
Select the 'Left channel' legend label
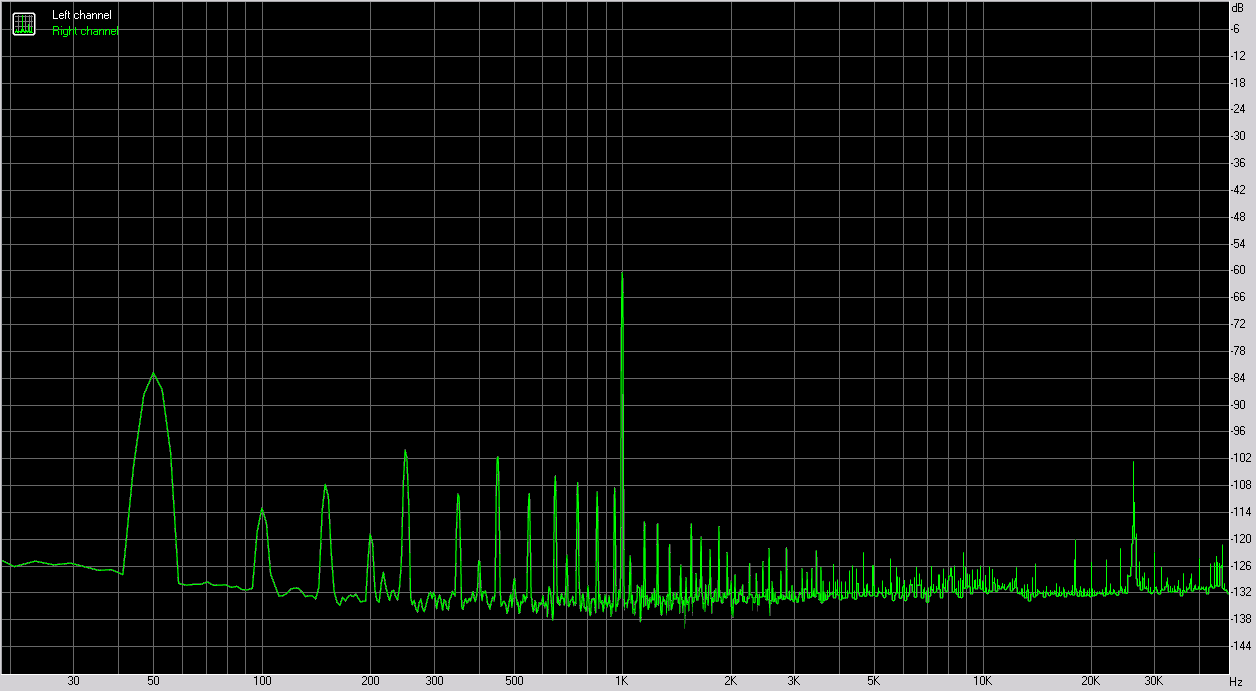[x=82, y=16]
